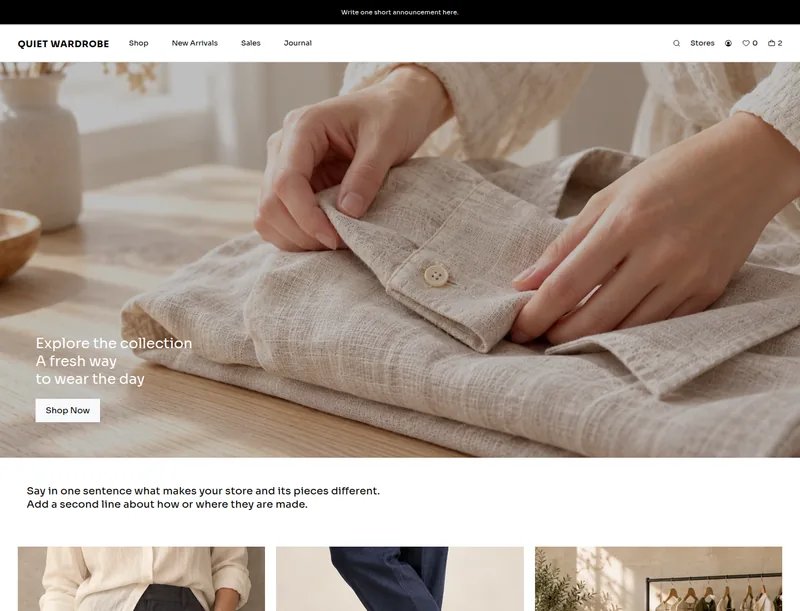Open the New Arrivals menu item
Viewport: 800px width, 611px height.
[x=194, y=43]
